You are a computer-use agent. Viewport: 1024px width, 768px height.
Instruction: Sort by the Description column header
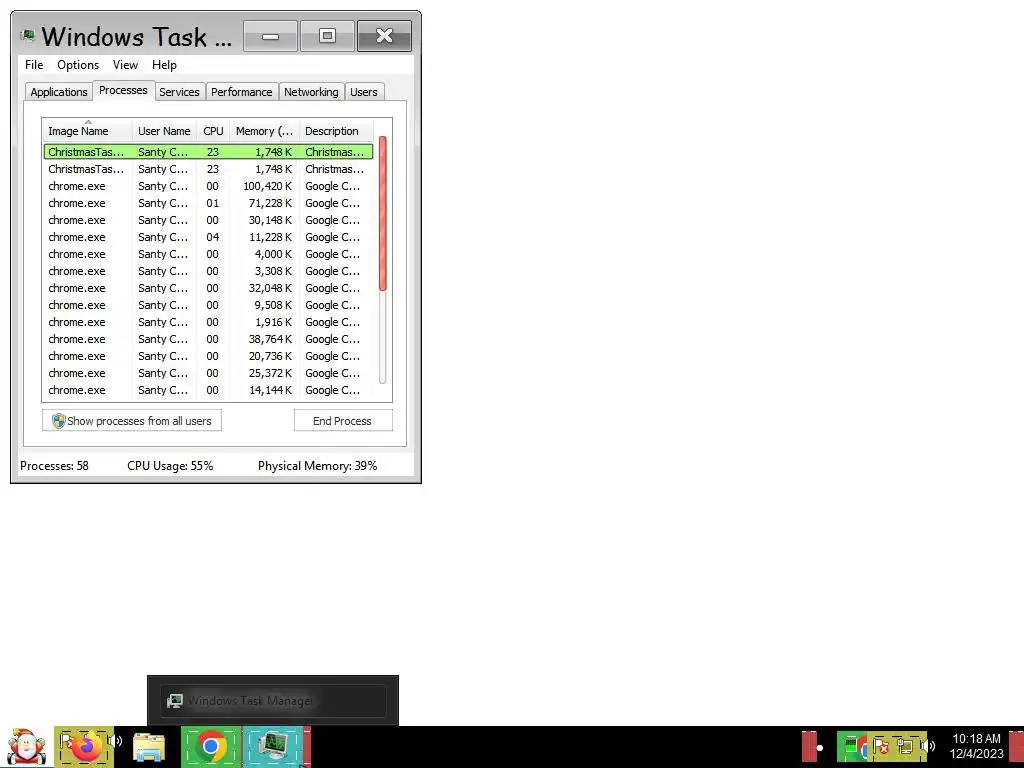pyautogui.click(x=336, y=131)
